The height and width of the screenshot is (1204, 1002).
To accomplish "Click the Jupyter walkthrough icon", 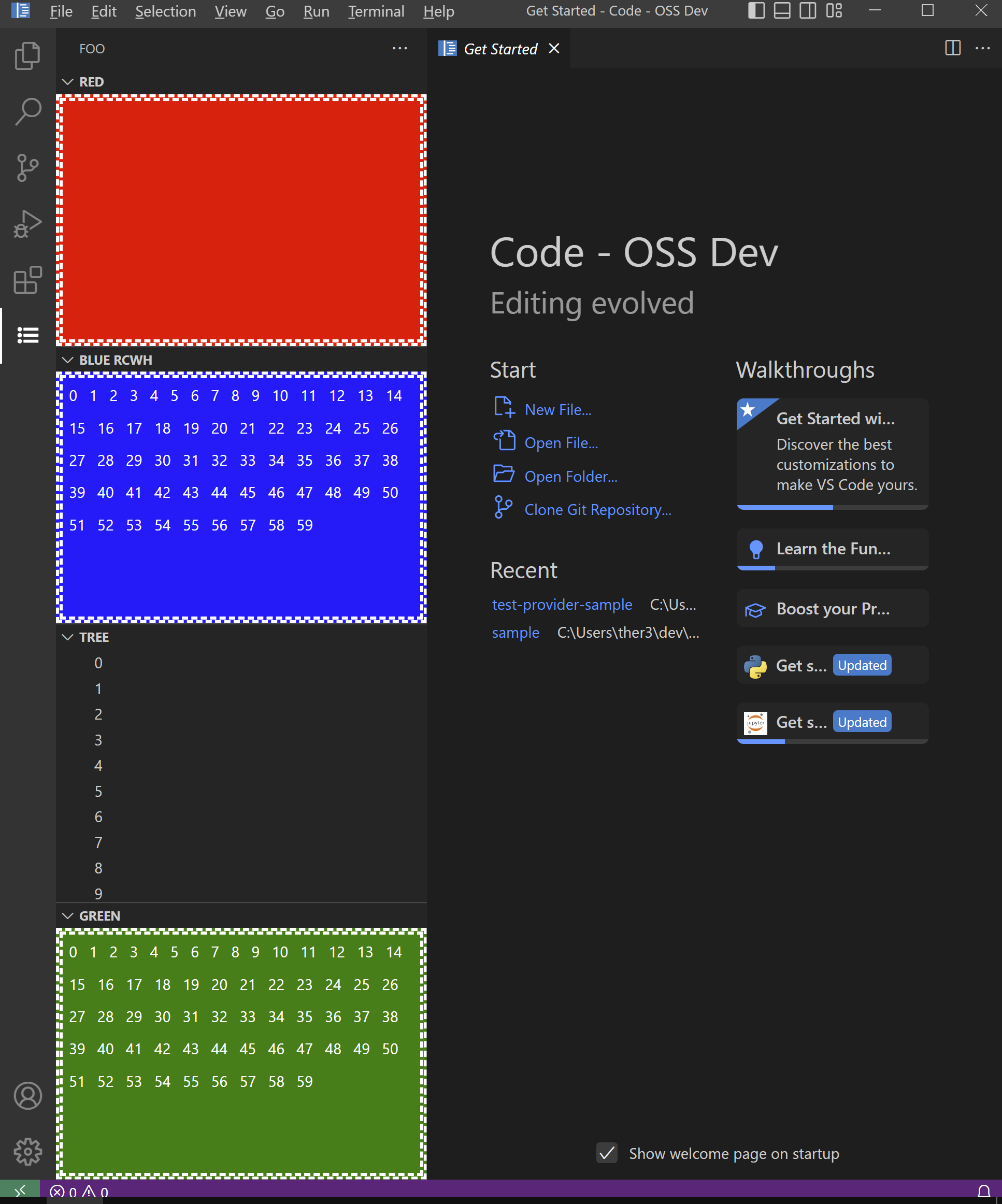I will click(x=755, y=724).
